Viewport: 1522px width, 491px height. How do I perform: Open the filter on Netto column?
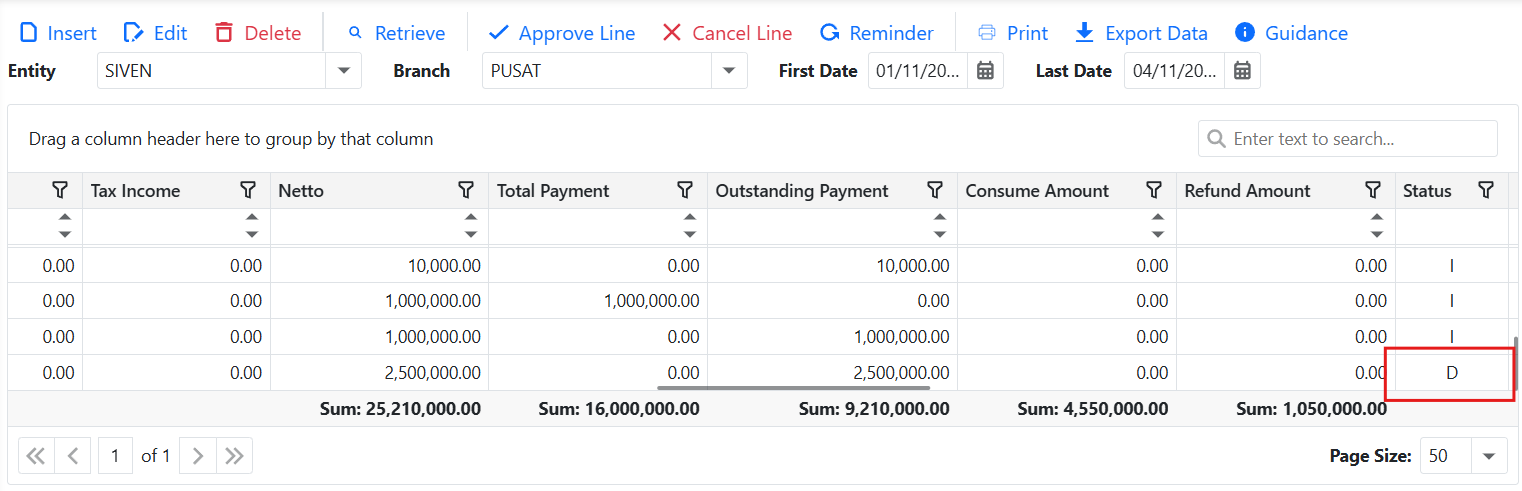coord(466,190)
